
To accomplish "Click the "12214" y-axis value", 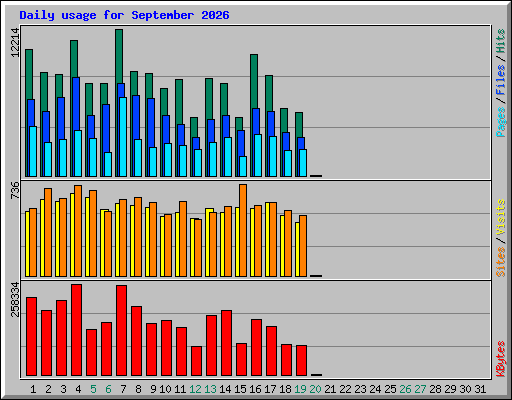I will point(15,43).
